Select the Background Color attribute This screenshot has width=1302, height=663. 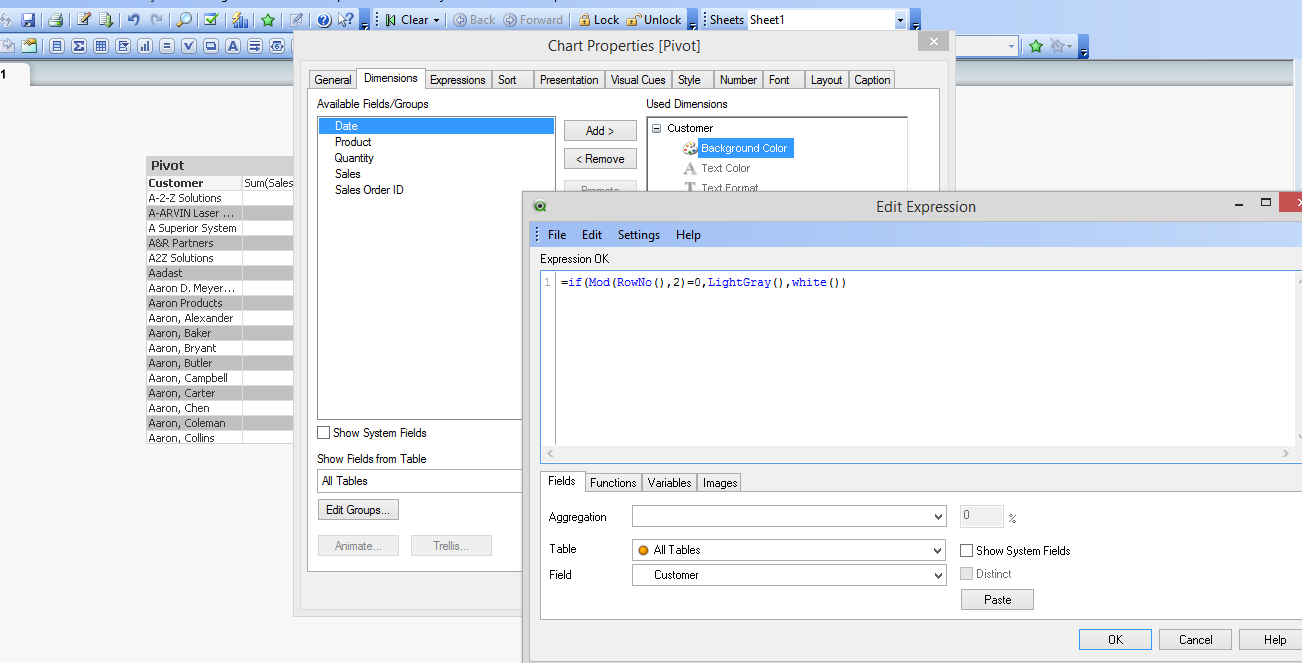(744, 148)
